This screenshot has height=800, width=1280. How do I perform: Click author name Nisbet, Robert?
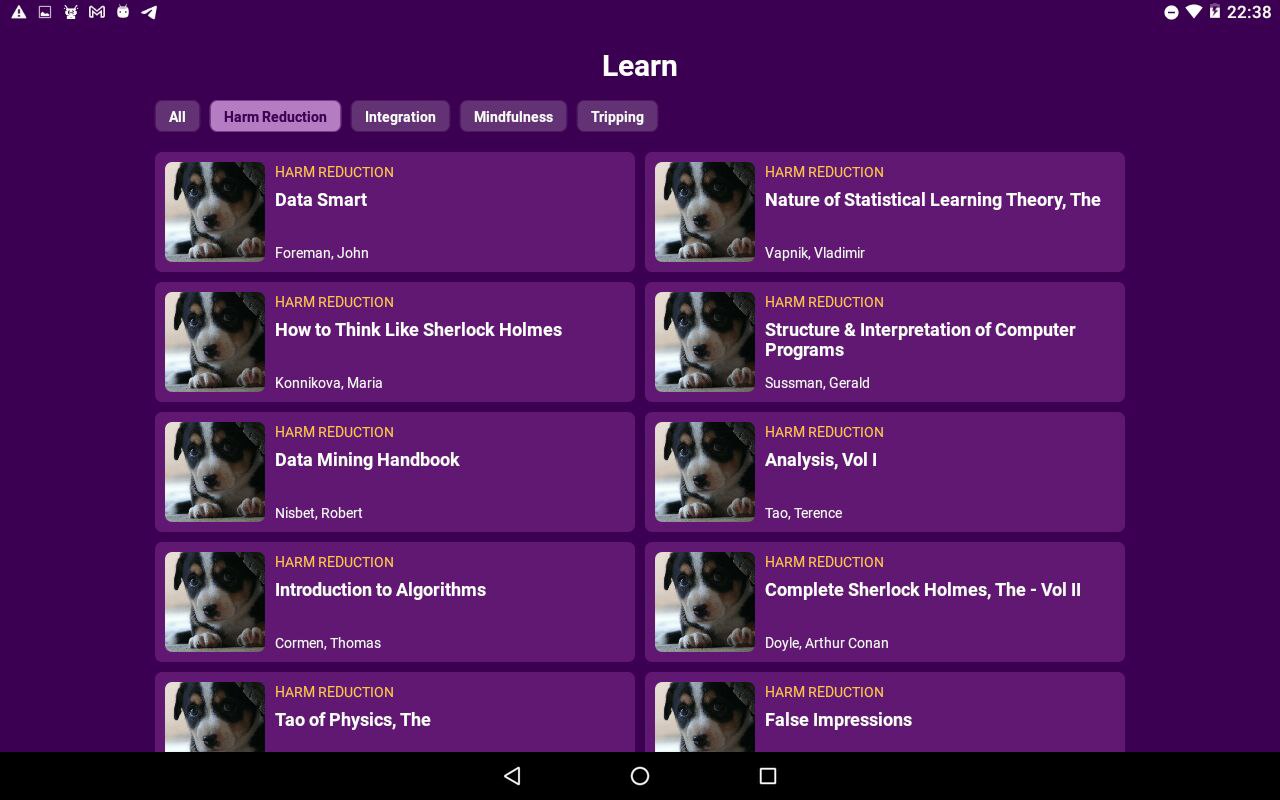coord(319,513)
